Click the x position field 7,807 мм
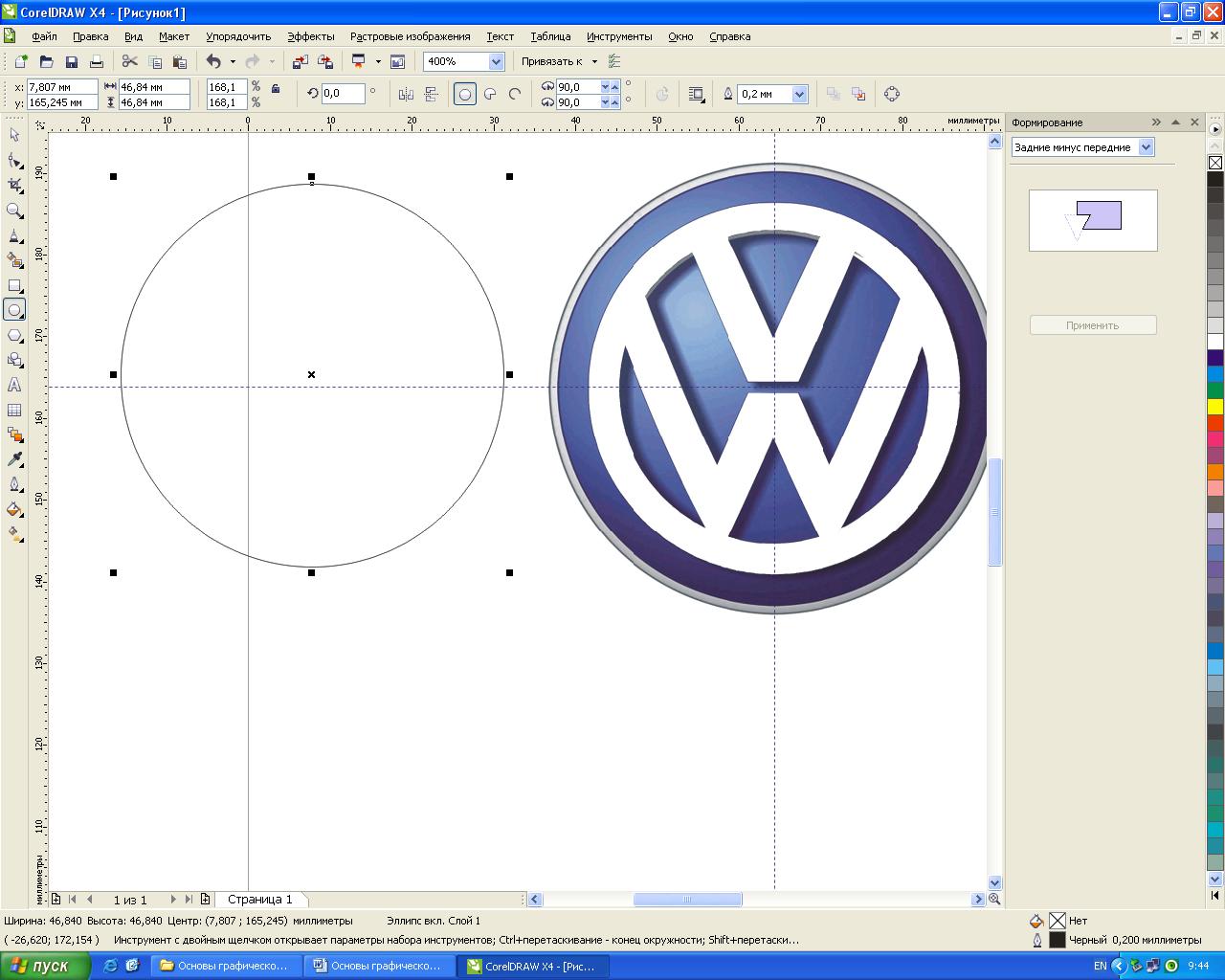This screenshot has width=1225, height=980. (62, 87)
